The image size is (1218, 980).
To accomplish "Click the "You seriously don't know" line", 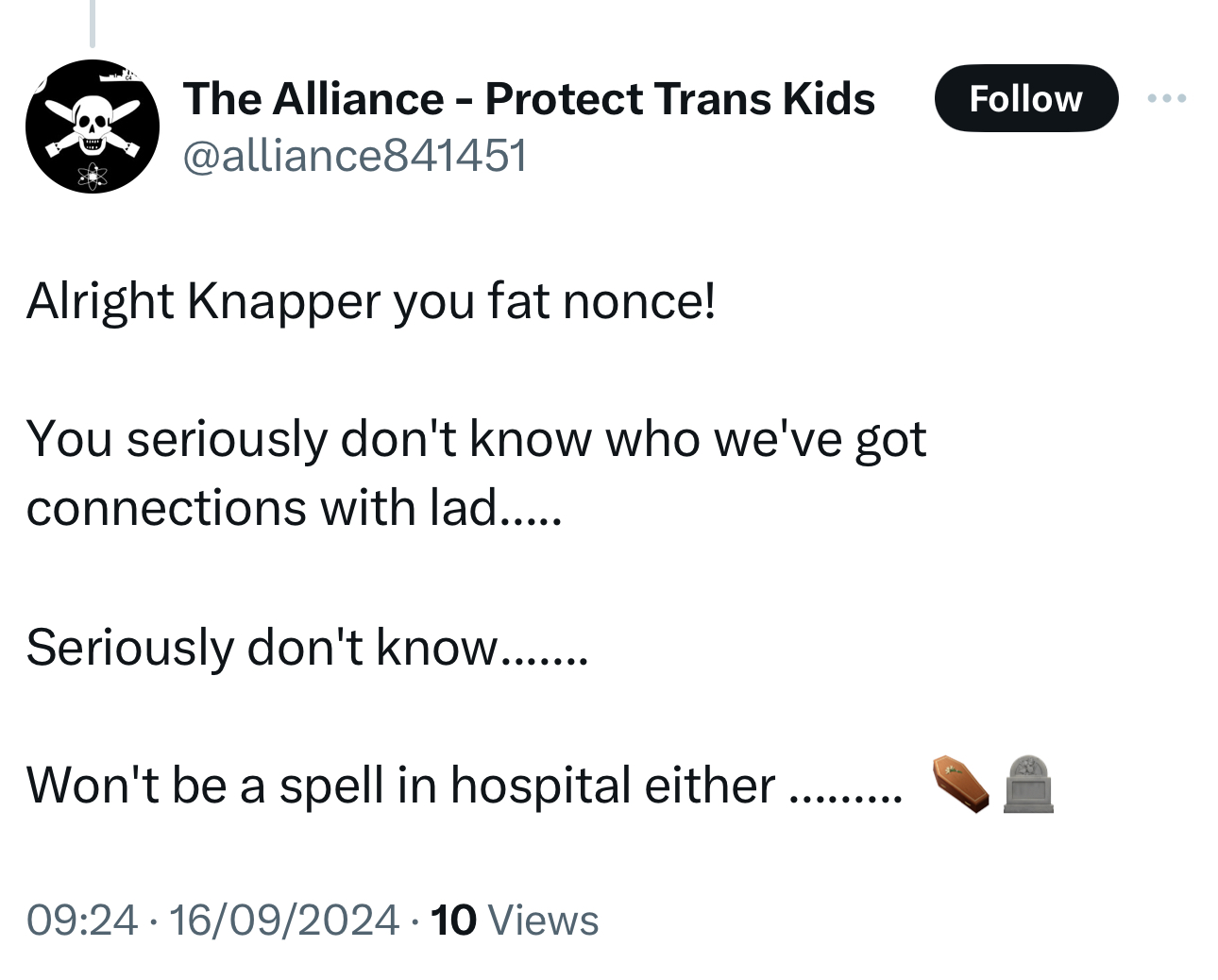I will coord(476,439).
